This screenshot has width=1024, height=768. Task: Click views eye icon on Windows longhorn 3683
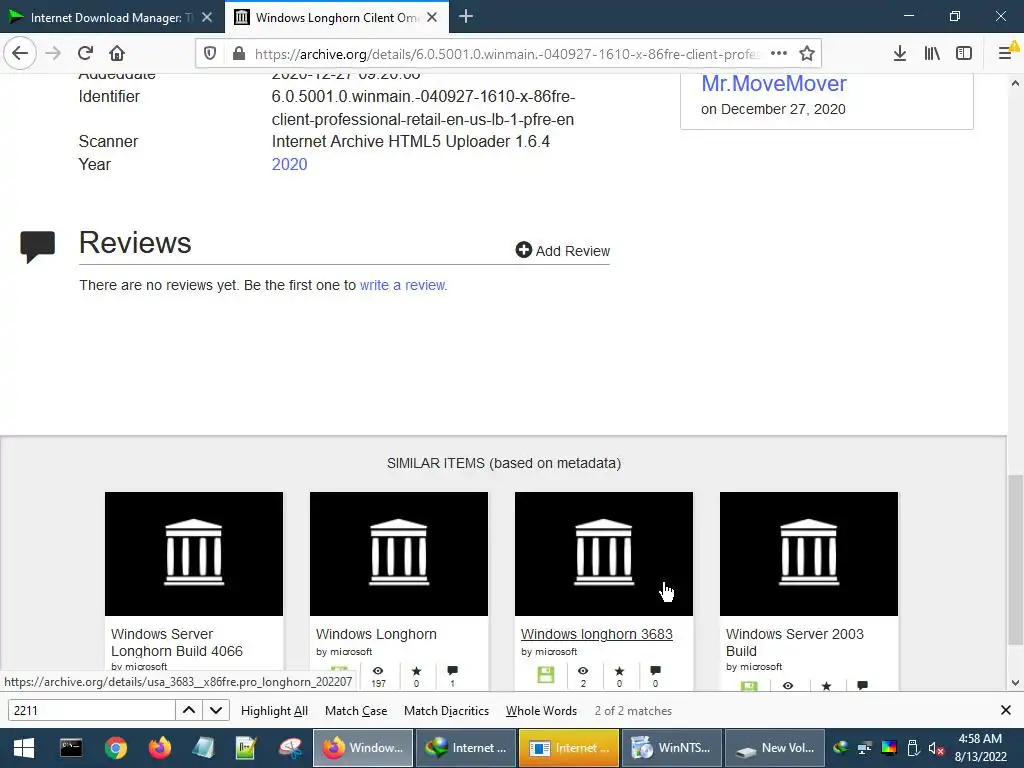pos(583,671)
